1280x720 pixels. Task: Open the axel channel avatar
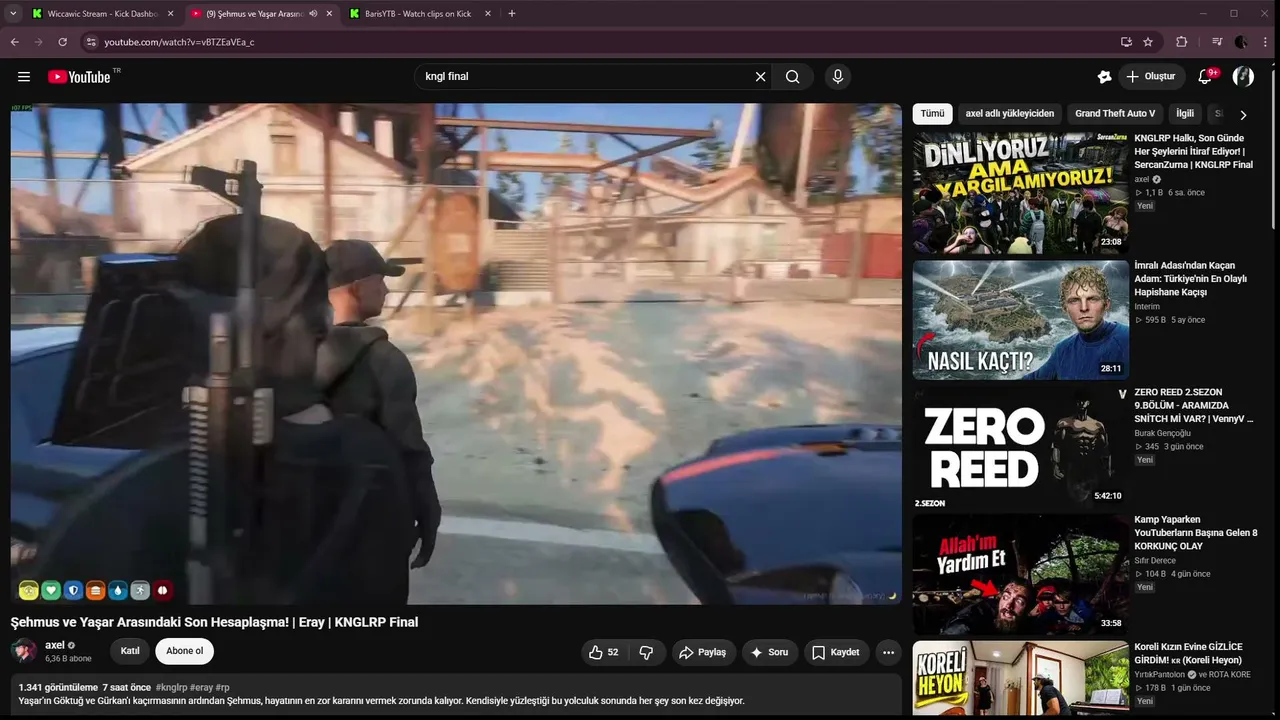[24, 651]
